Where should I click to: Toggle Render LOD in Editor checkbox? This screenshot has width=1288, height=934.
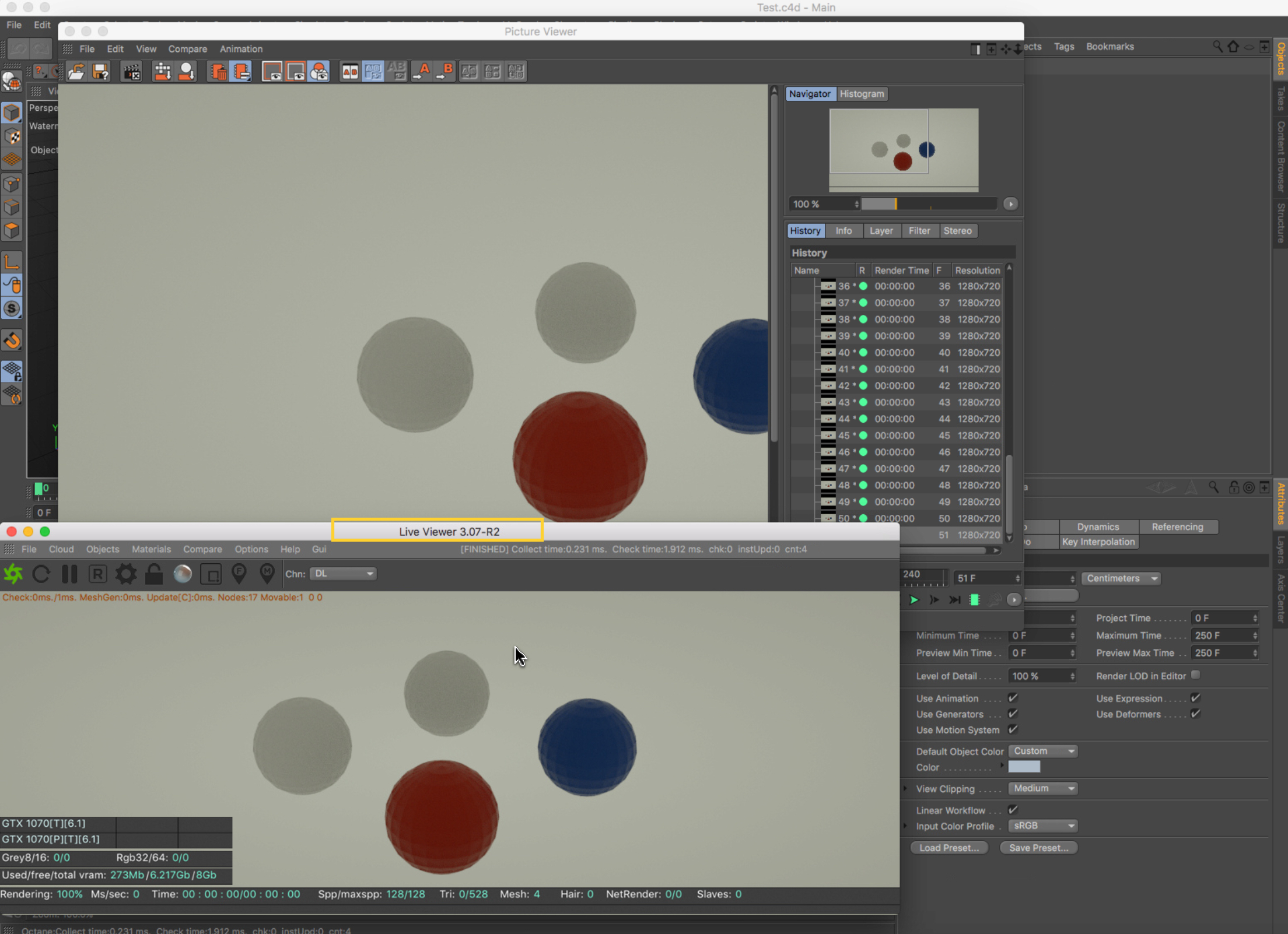click(1195, 675)
